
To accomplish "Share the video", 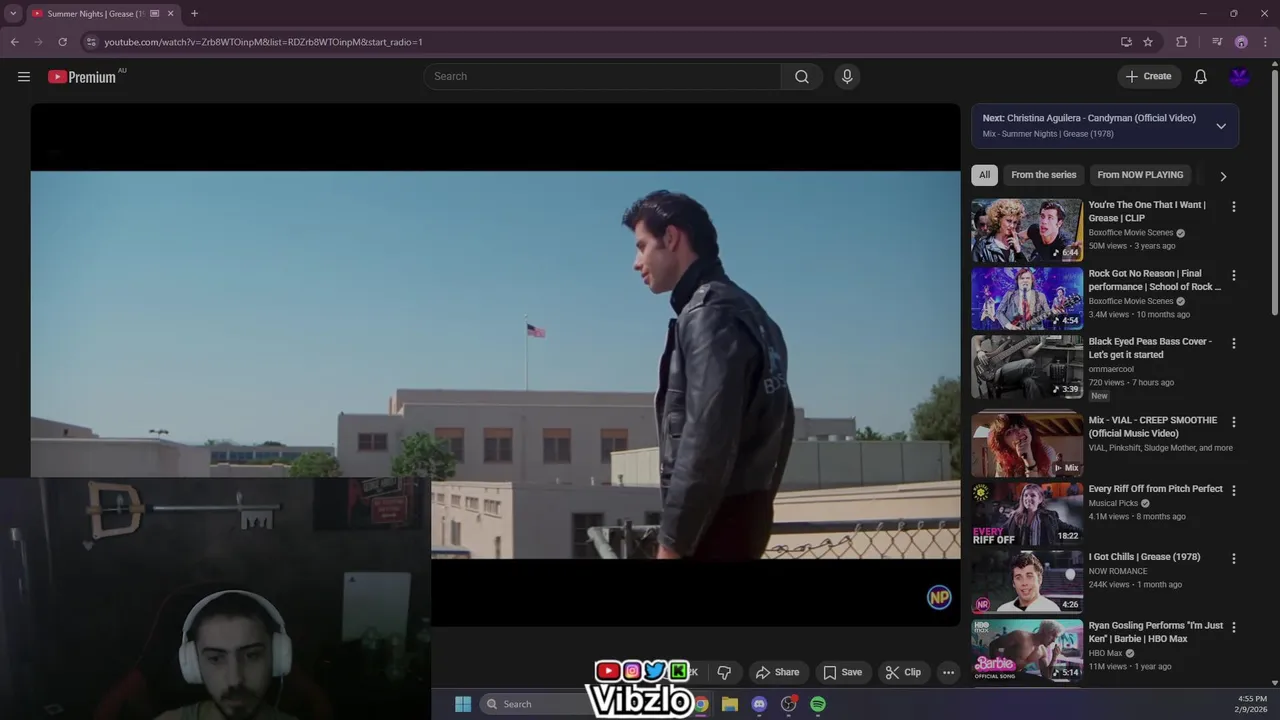I will tap(778, 672).
